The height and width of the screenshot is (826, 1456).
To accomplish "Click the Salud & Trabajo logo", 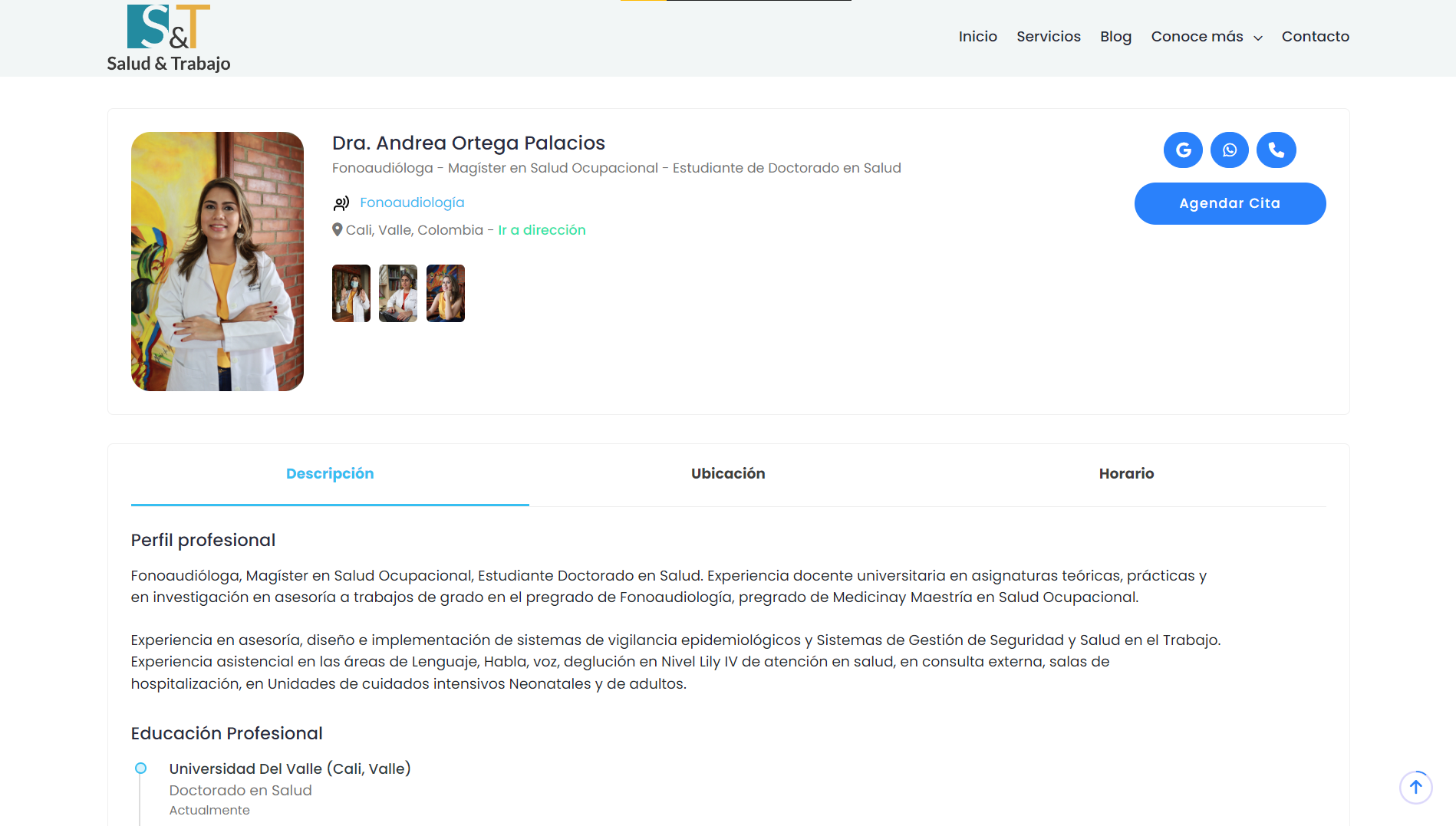I will 169,38.
